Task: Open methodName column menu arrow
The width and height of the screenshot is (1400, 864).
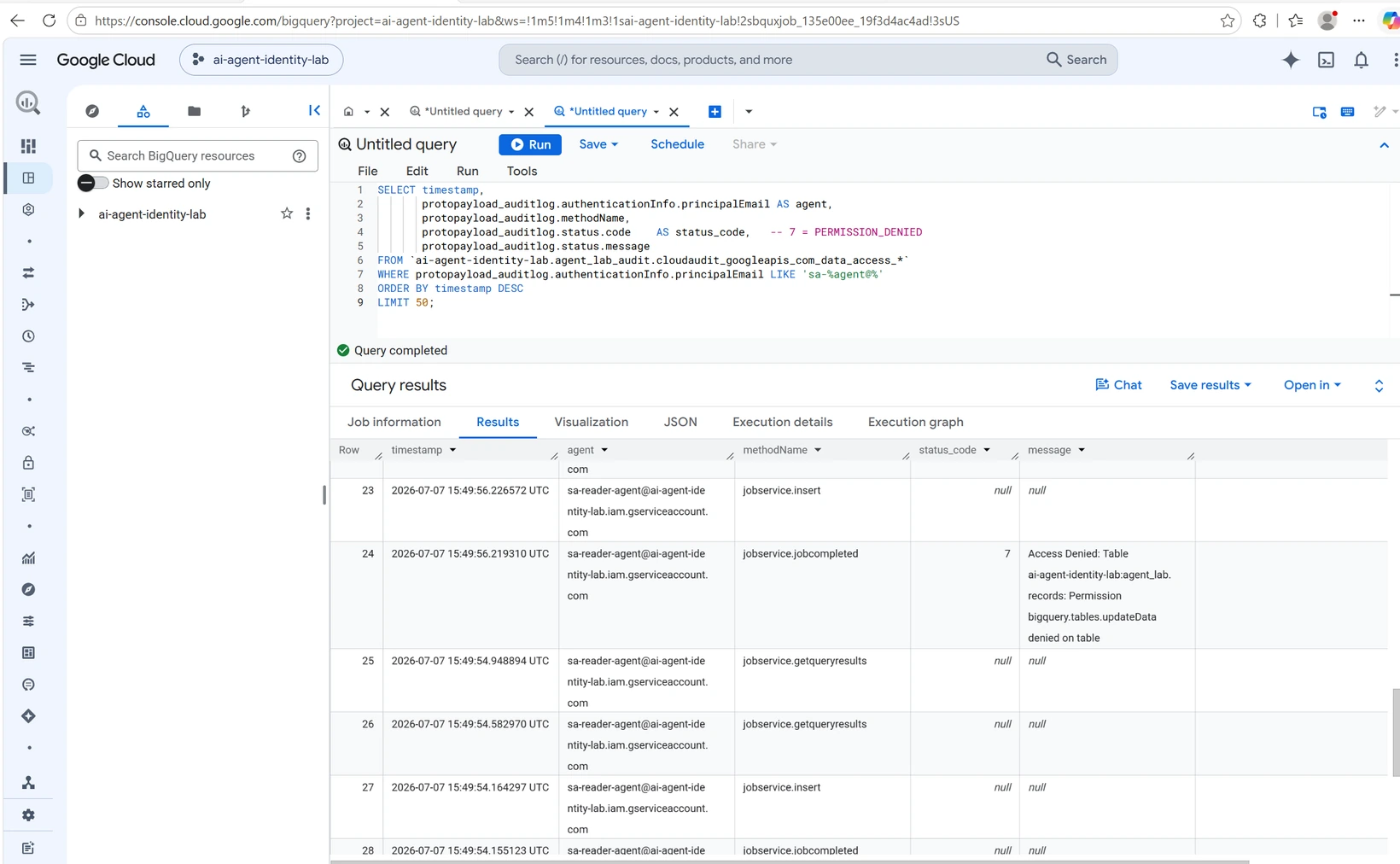Action: point(818,450)
